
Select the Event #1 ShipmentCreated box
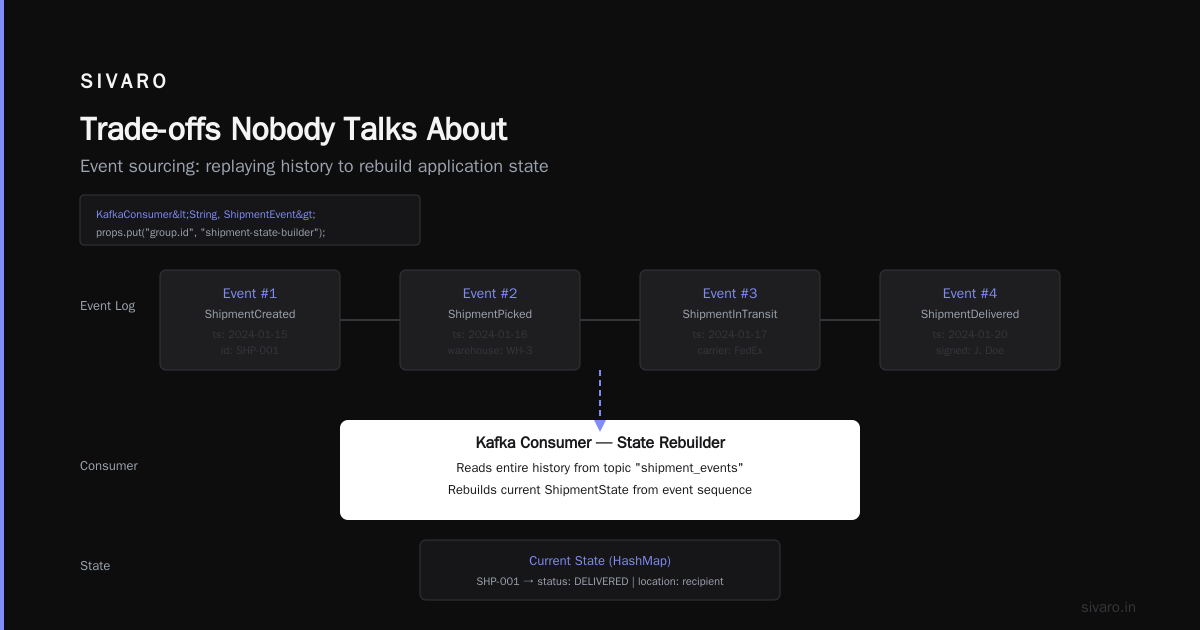pos(250,320)
